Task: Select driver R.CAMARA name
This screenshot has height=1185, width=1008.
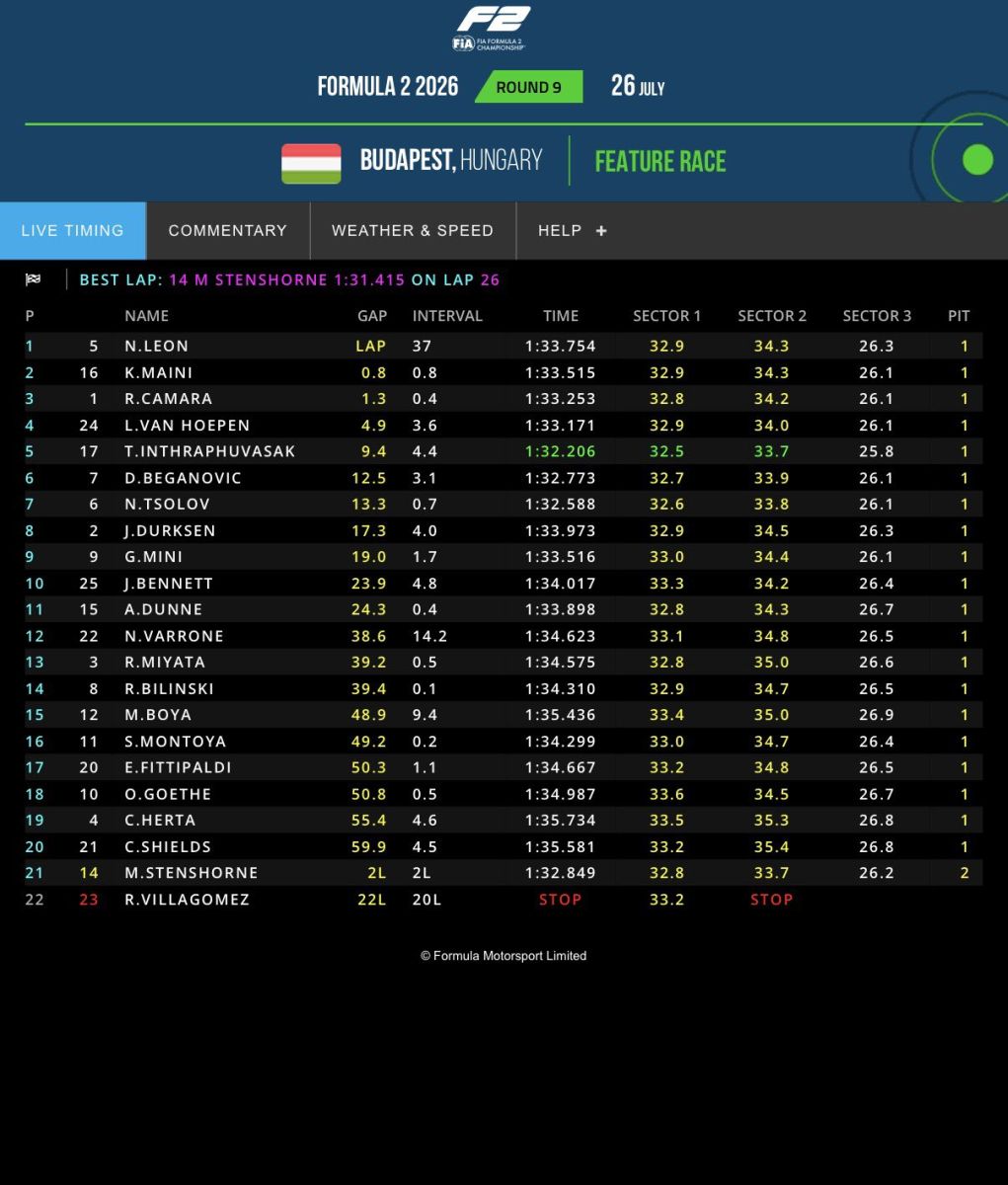Action: point(168,399)
